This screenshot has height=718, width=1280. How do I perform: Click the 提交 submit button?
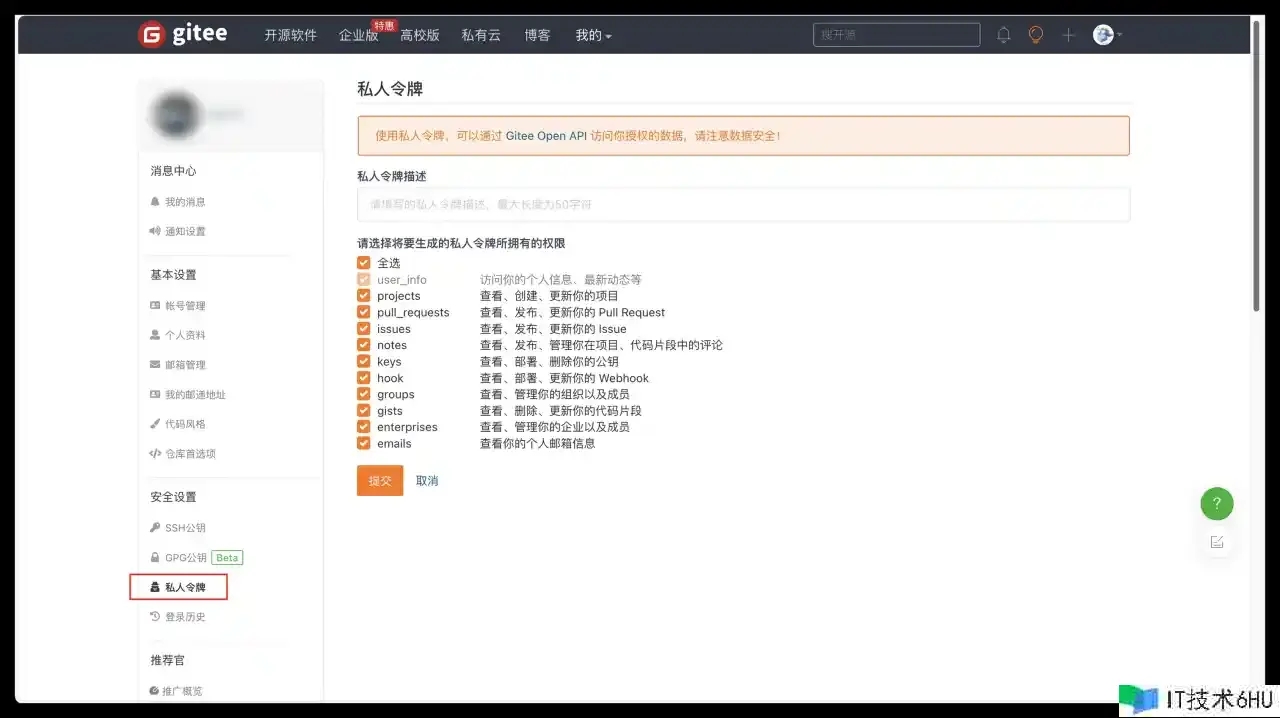point(380,480)
